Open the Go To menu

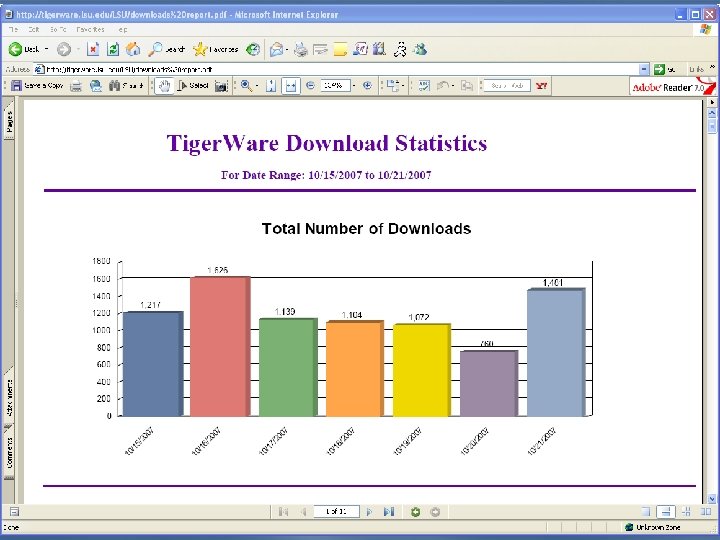(58, 29)
